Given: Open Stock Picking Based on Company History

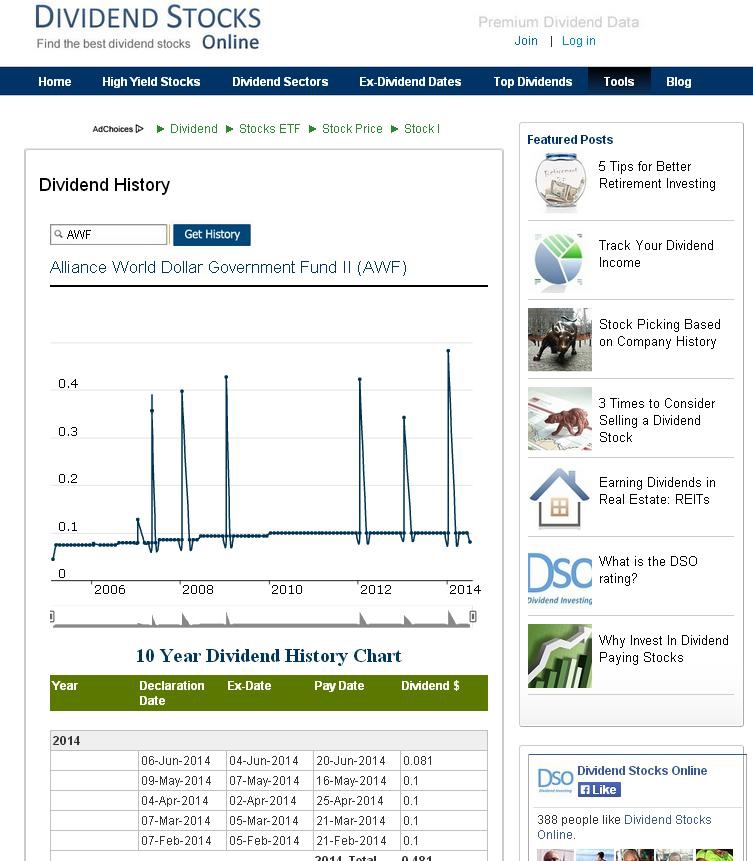Looking at the screenshot, I should pos(659,333).
